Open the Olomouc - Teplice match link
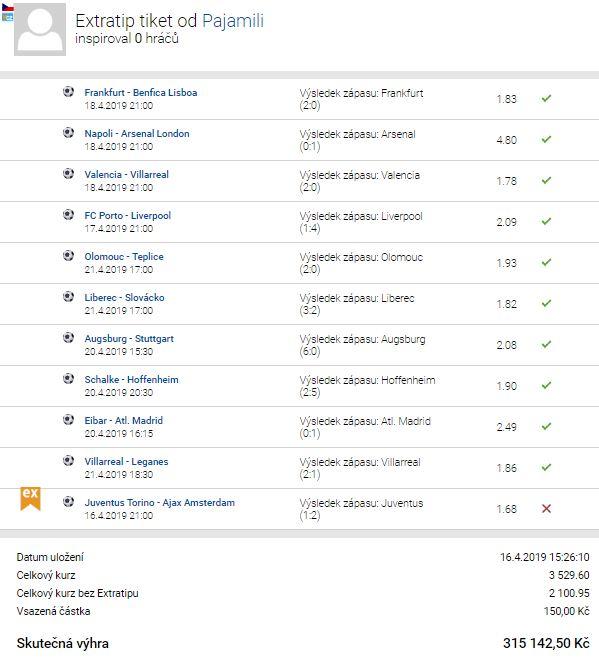 (x=124, y=256)
